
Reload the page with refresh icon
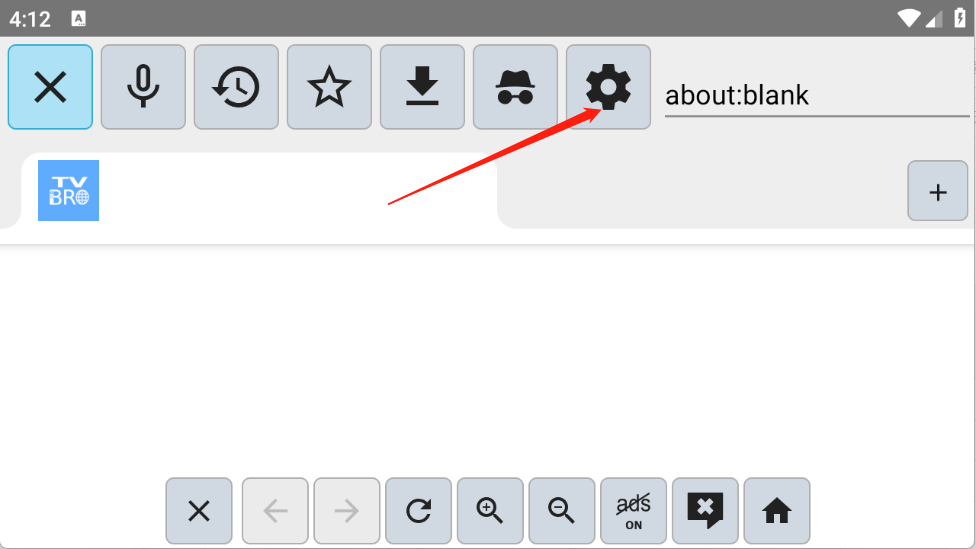pos(418,511)
